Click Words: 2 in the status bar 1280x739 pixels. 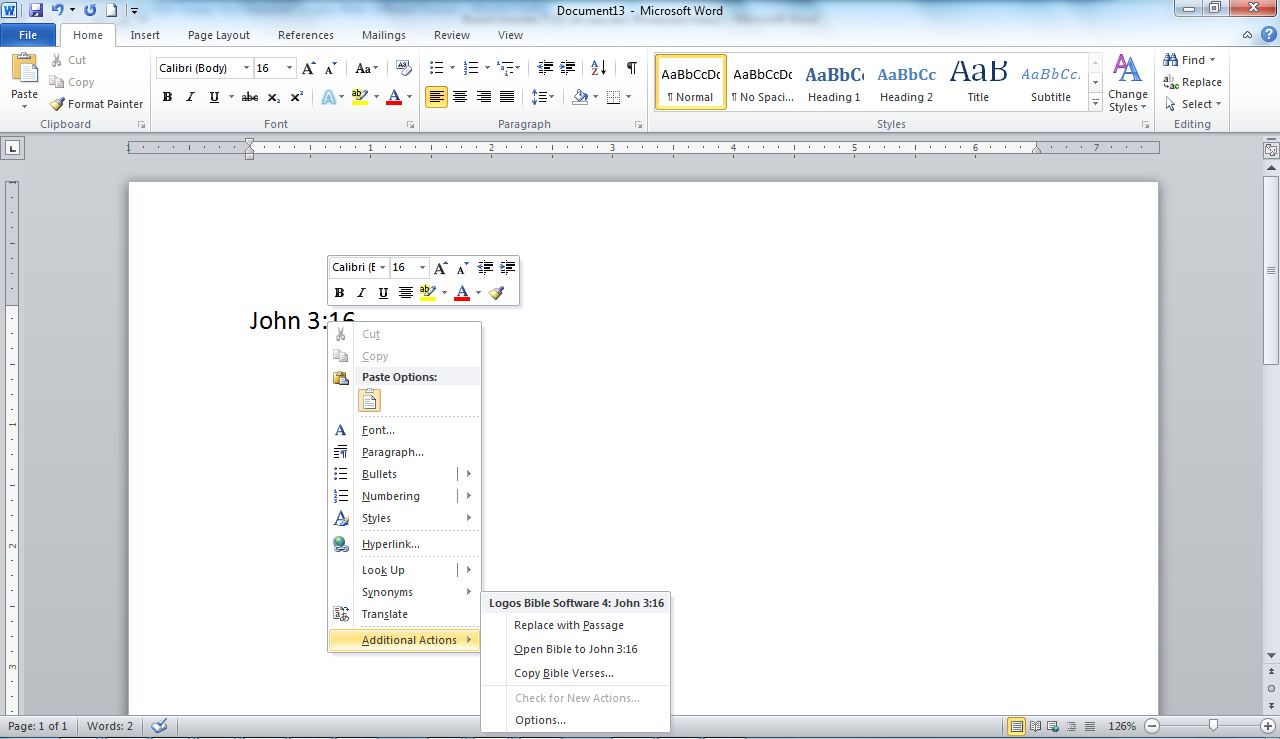pyautogui.click(x=110, y=726)
